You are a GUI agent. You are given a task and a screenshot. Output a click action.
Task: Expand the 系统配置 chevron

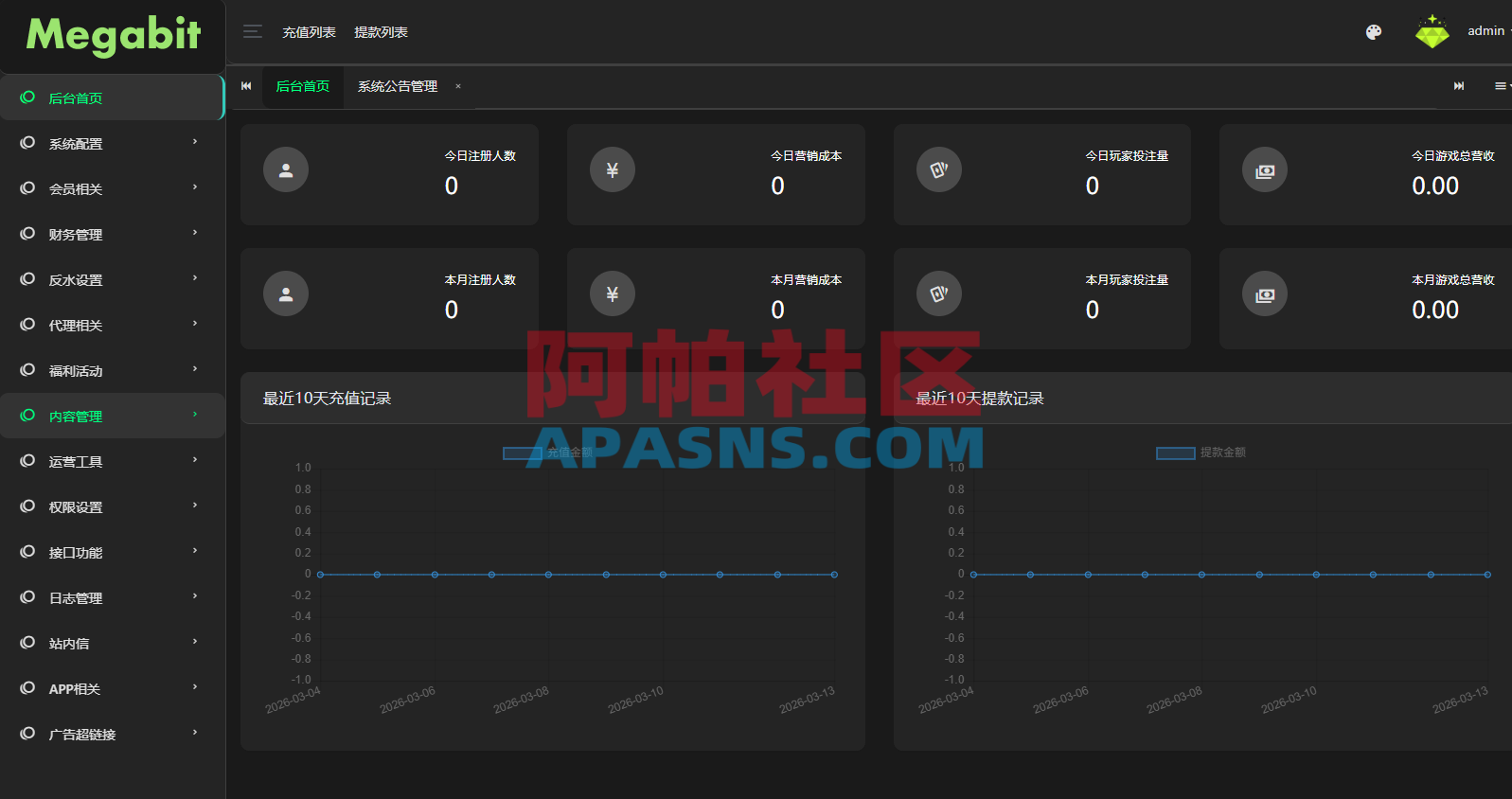tap(195, 142)
